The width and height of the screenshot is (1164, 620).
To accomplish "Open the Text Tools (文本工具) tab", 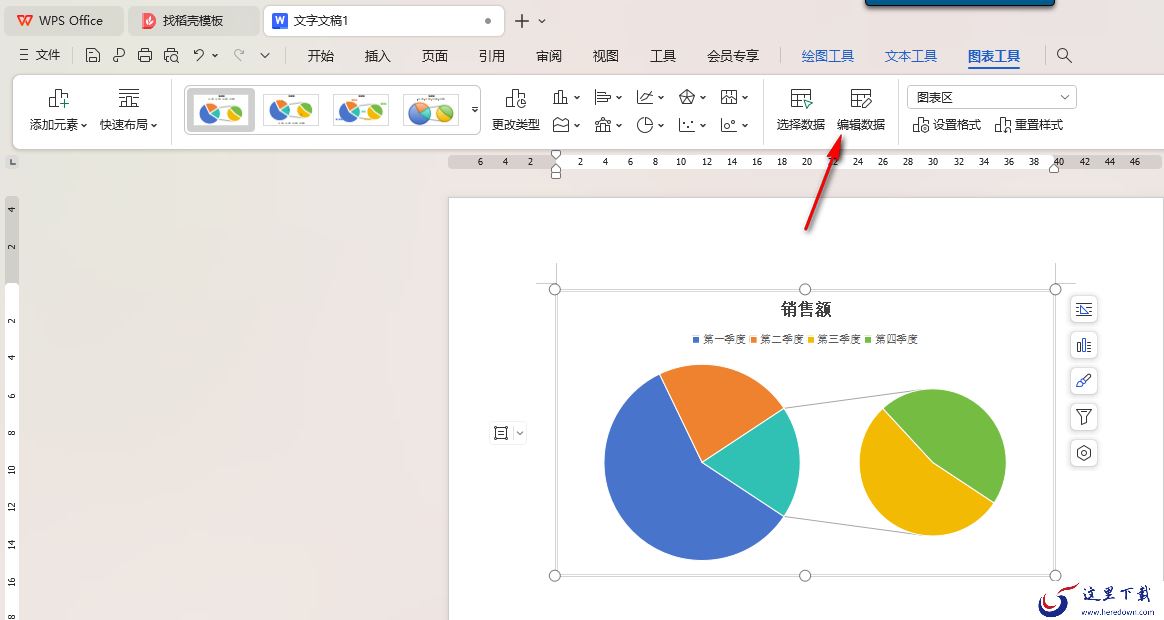I will point(910,56).
